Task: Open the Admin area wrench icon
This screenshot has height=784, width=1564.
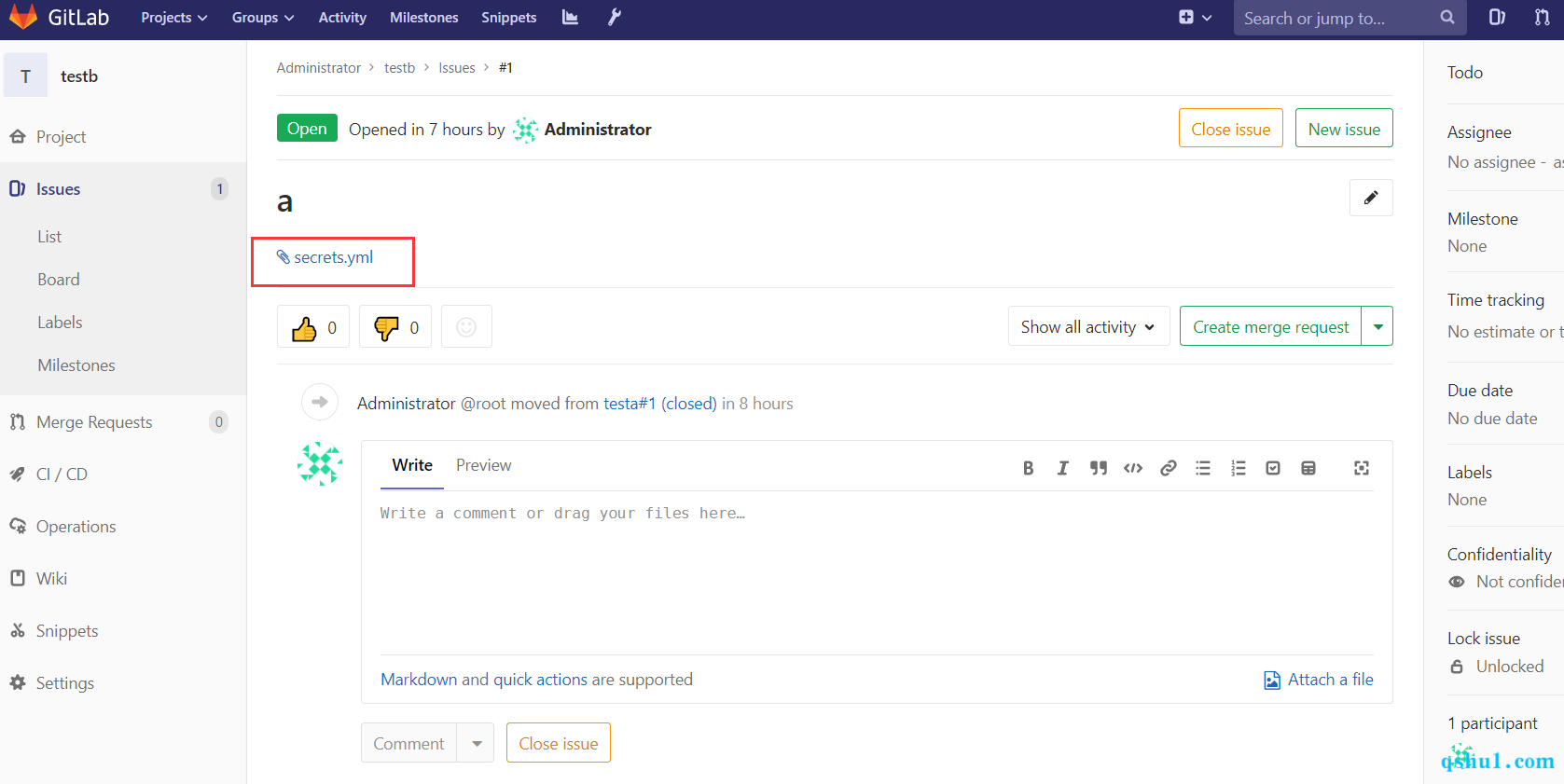Action: [615, 18]
